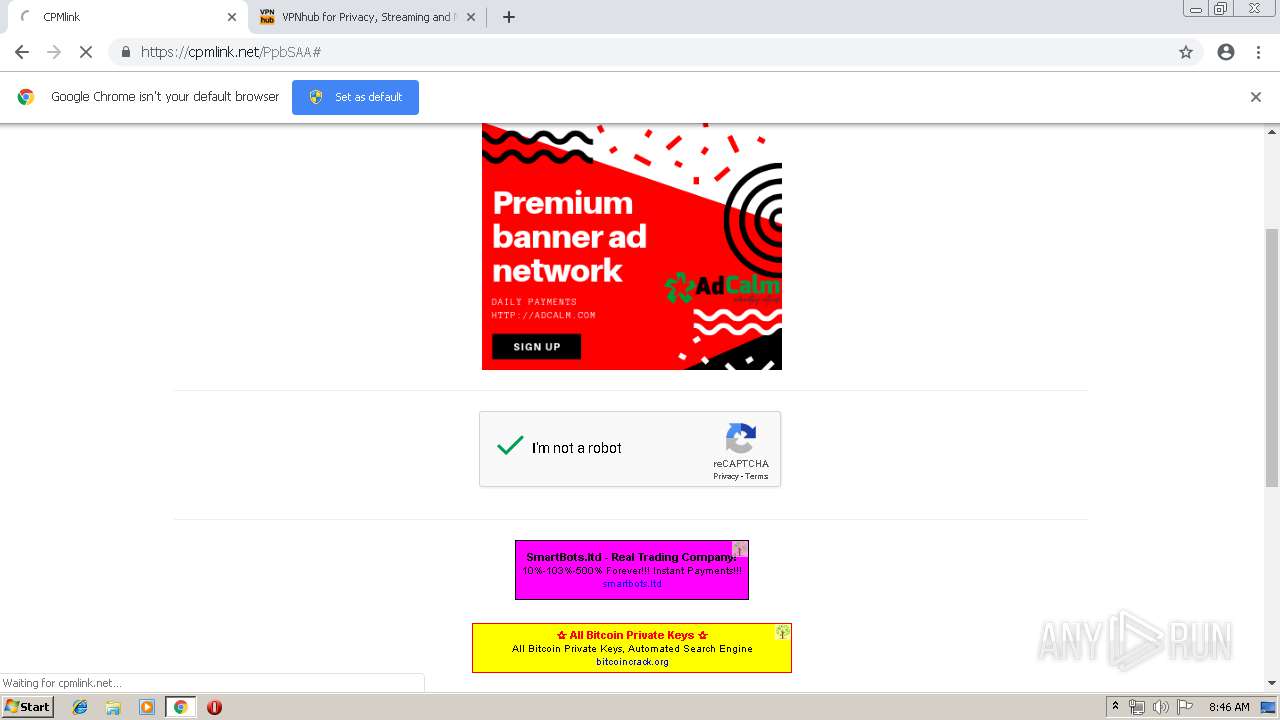Click the Premium banner ad network image

(x=631, y=246)
